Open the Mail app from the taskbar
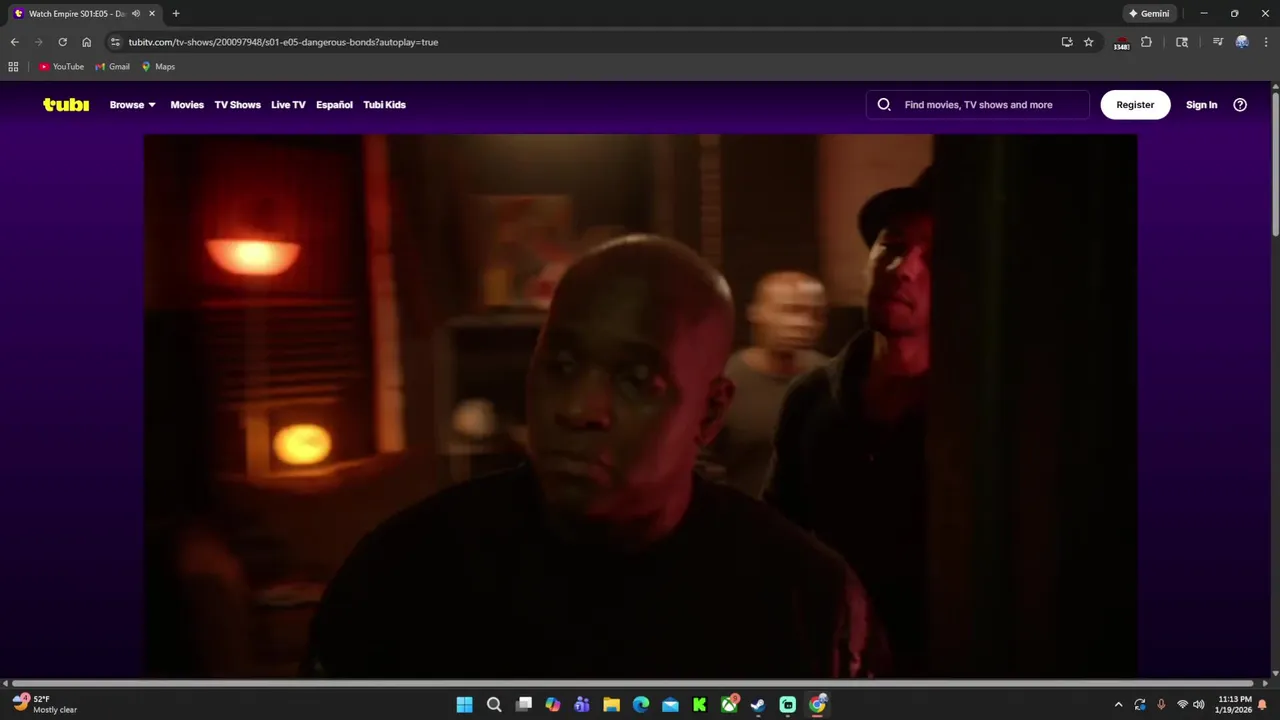Image resolution: width=1280 pixels, height=720 pixels. (x=670, y=705)
